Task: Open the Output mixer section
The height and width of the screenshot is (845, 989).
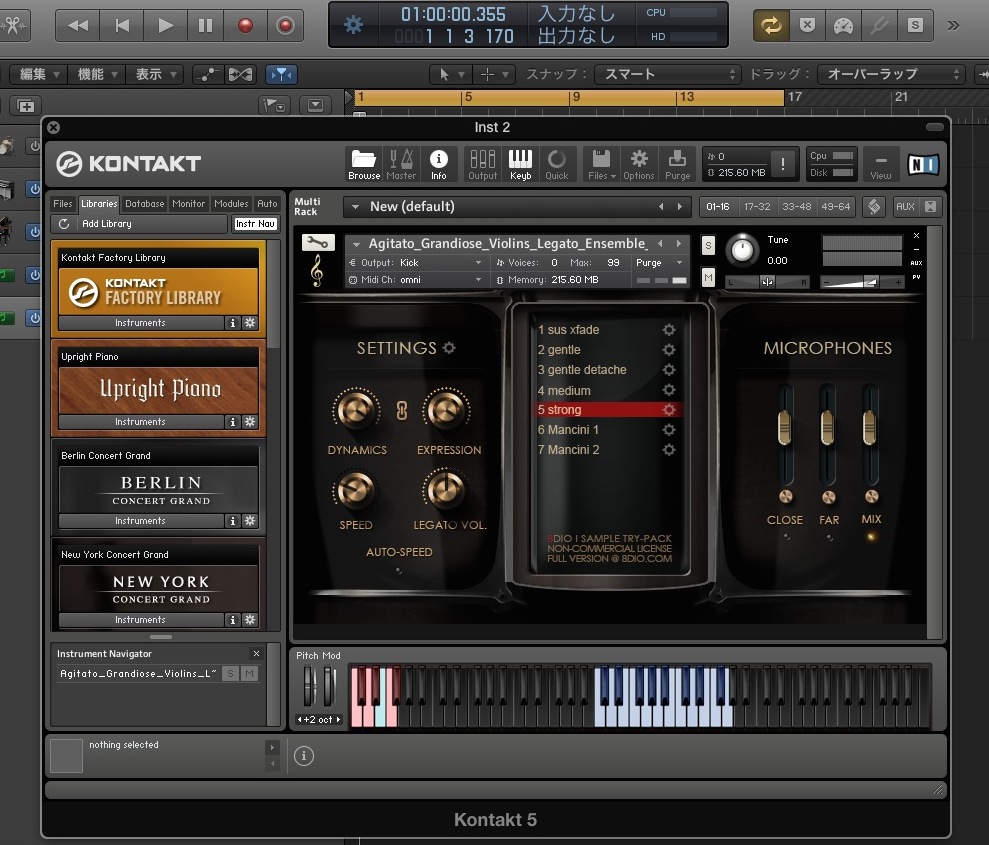Action: point(483,165)
